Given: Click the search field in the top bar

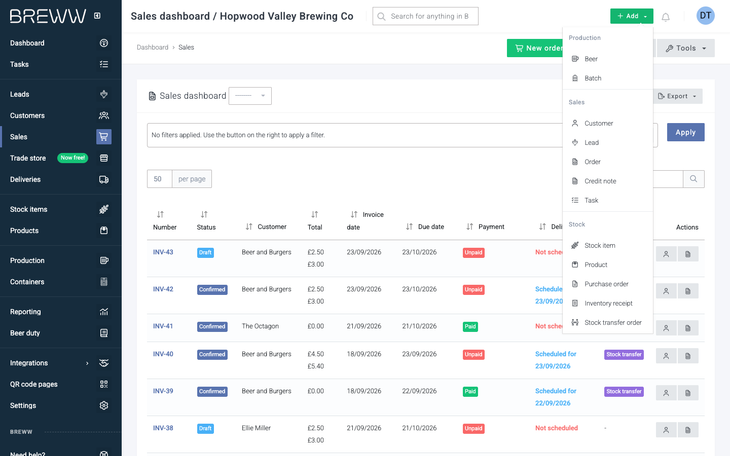Looking at the screenshot, I should pyautogui.click(x=425, y=16).
